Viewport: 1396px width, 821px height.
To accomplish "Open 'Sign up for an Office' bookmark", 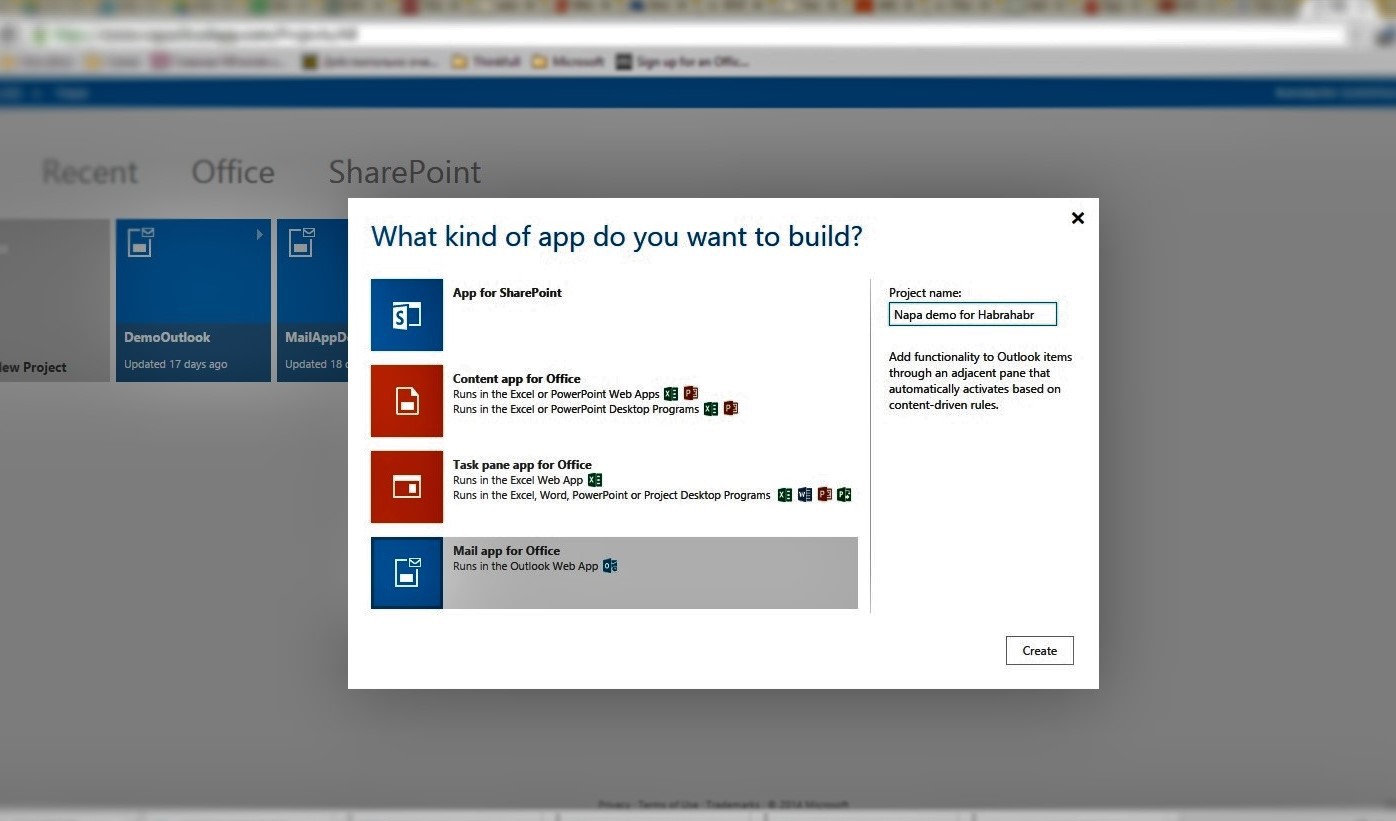I will click(x=683, y=61).
